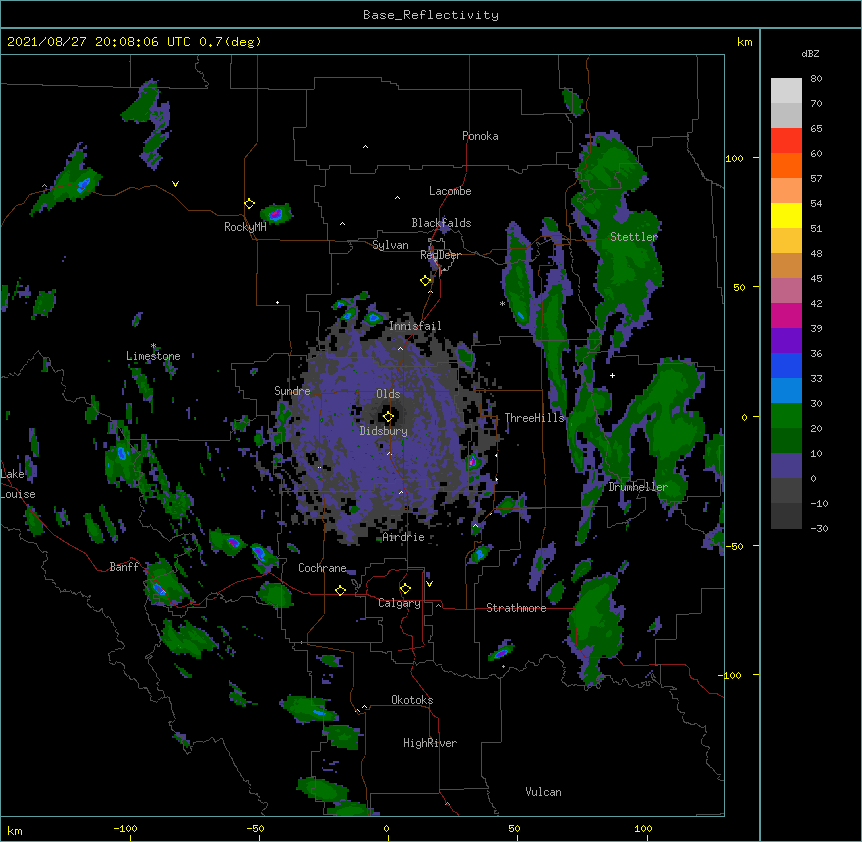Select the yellow diamond marker under Cochrane label

340,590
